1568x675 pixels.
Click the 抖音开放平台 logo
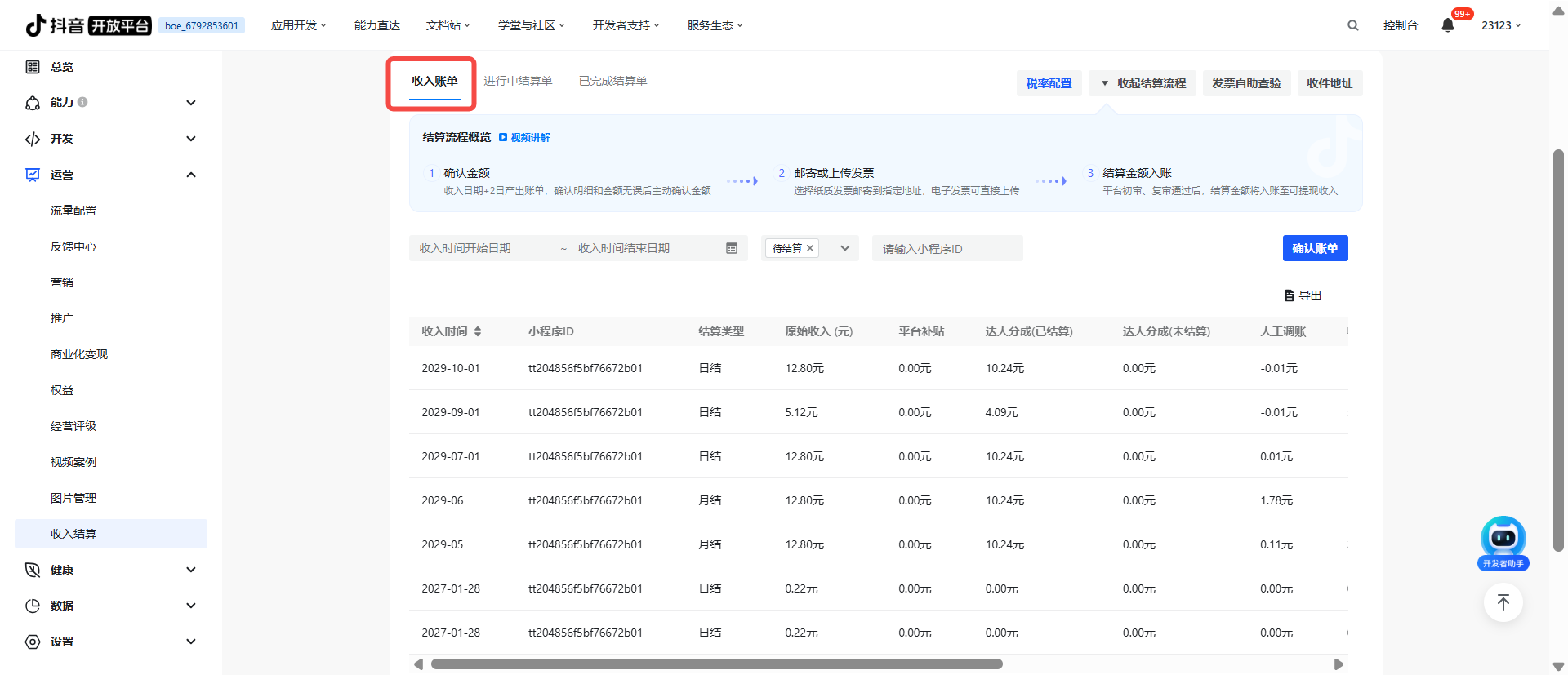click(88, 25)
